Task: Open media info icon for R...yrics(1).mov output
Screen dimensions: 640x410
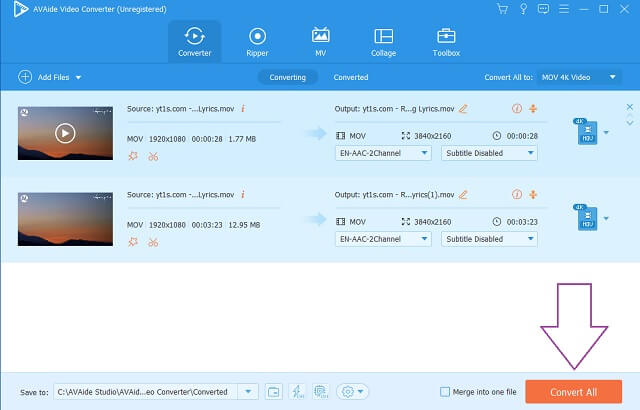Action: tap(517, 195)
